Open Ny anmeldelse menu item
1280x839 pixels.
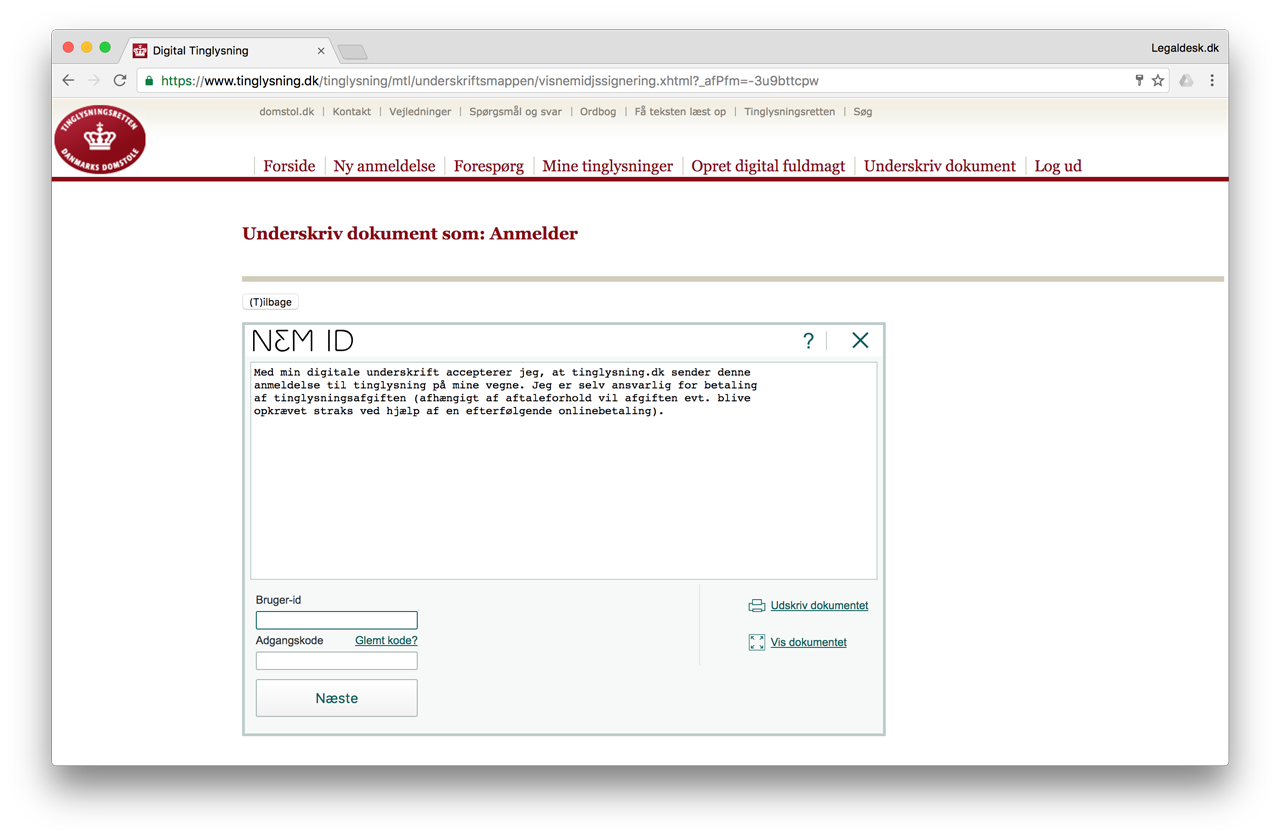pos(384,166)
